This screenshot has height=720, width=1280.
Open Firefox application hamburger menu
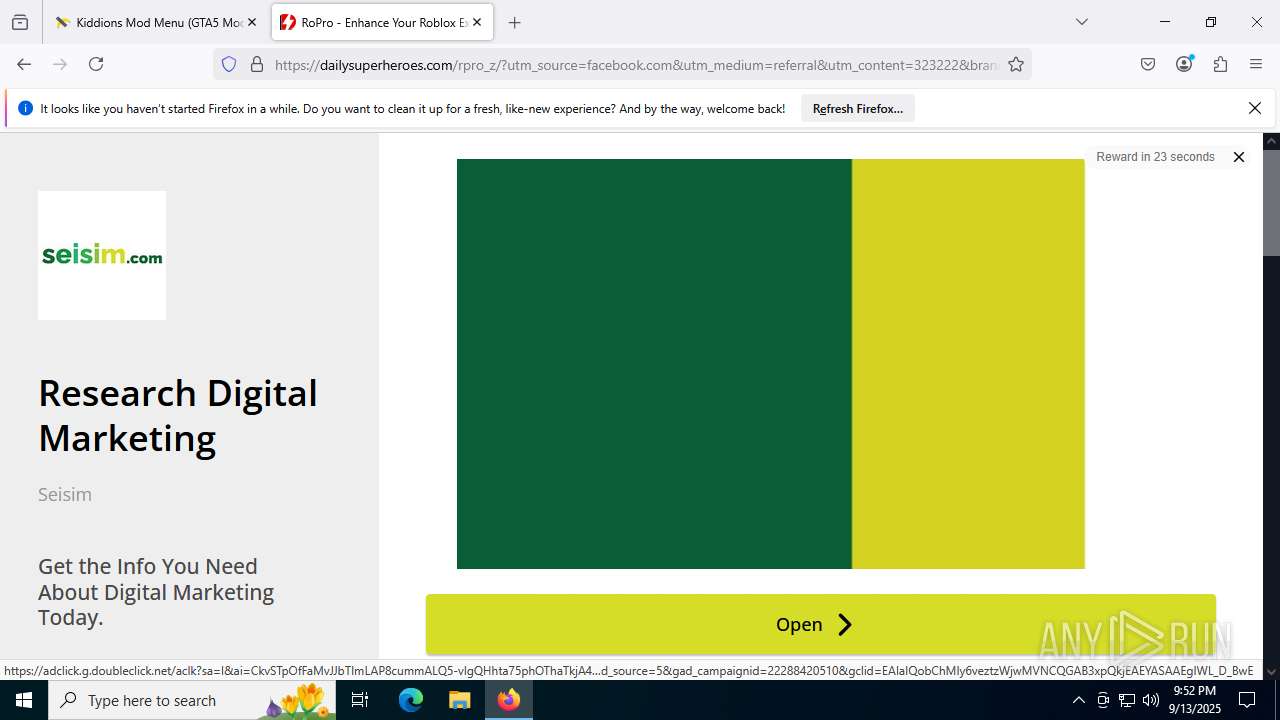point(1256,64)
